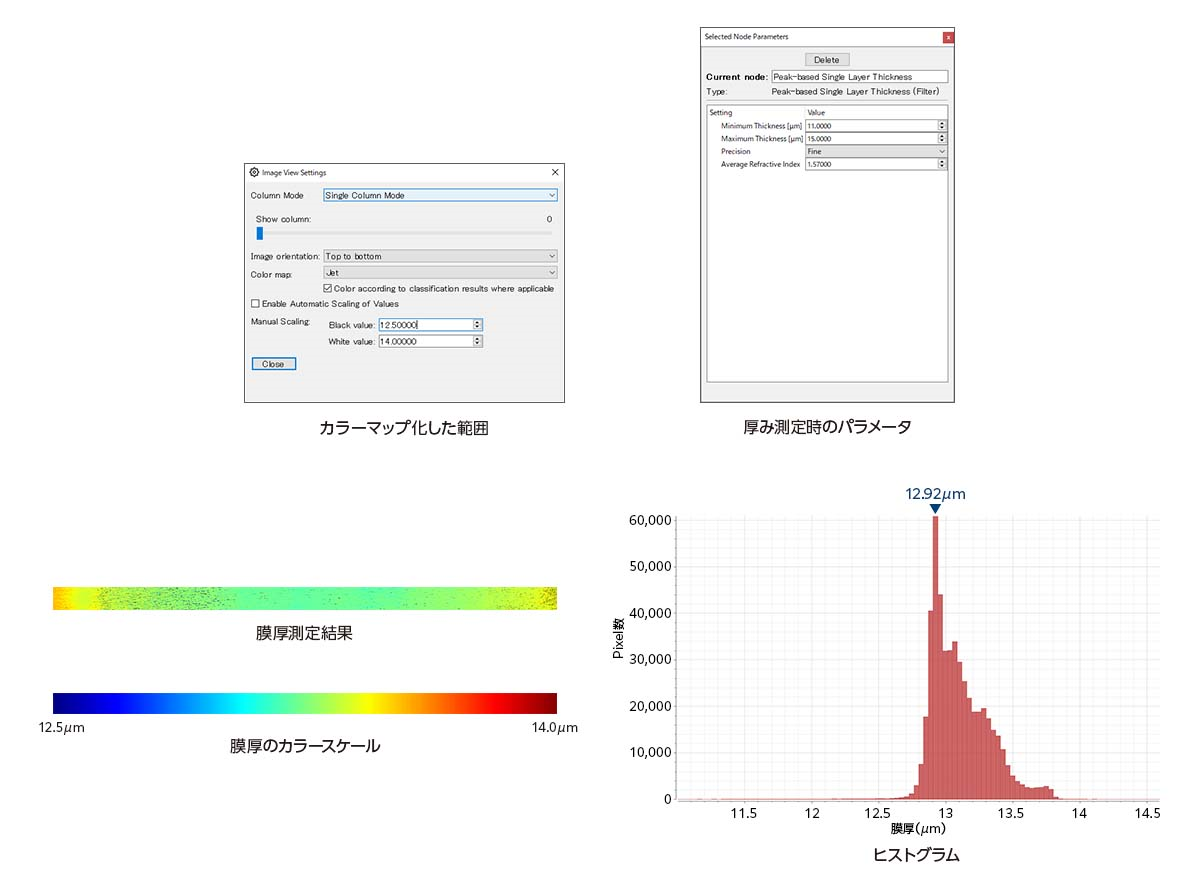Click the Maximum Thickness spinner arrows
This screenshot has width=1200, height=890.
click(x=942, y=139)
